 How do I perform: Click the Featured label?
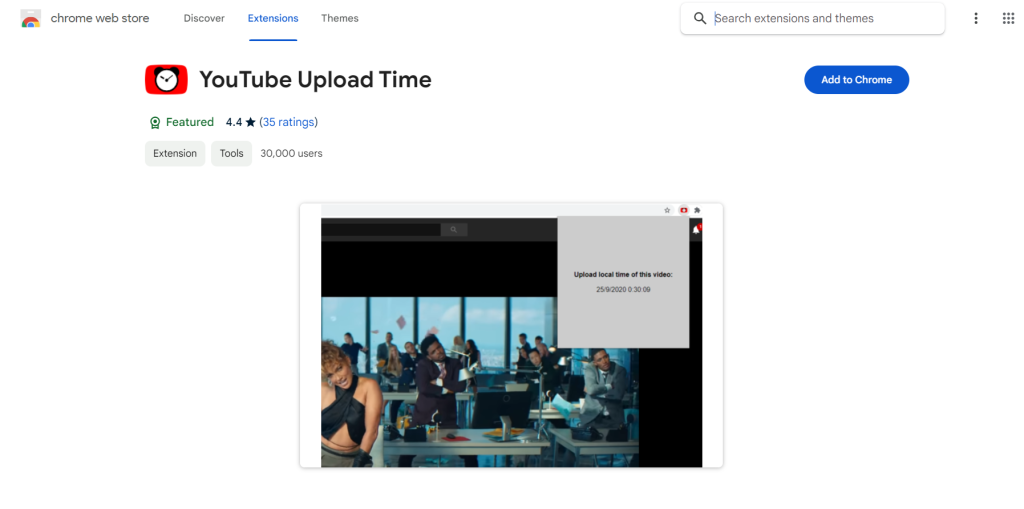[x=190, y=122]
